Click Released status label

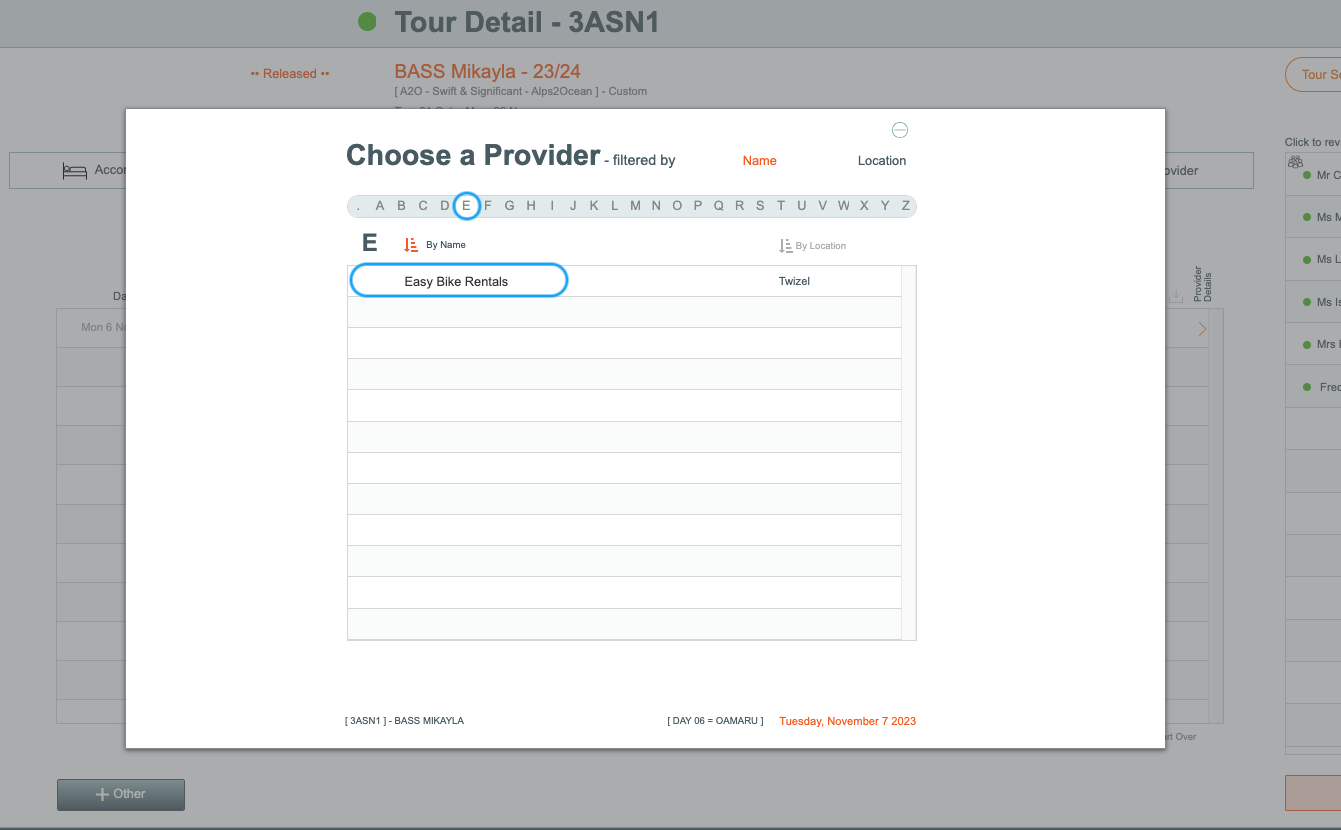pos(290,74)
